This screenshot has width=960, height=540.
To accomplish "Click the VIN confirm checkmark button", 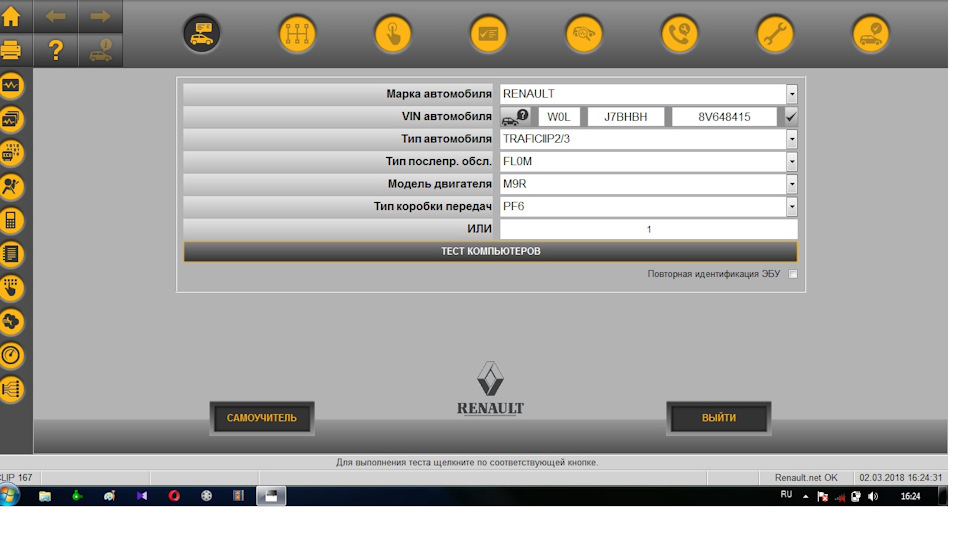I will [791, 116].
